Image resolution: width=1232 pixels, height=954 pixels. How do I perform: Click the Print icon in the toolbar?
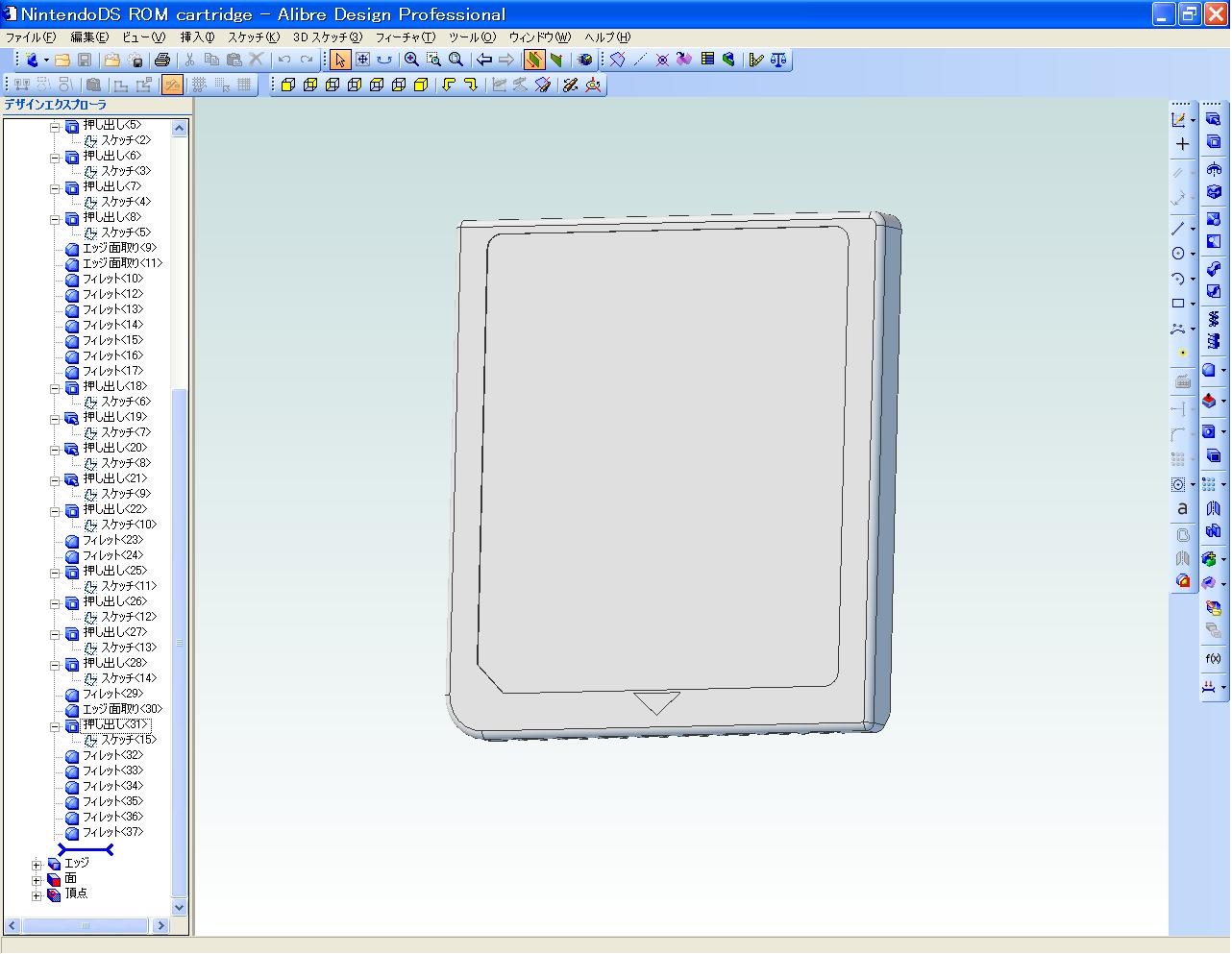[163, 59]
